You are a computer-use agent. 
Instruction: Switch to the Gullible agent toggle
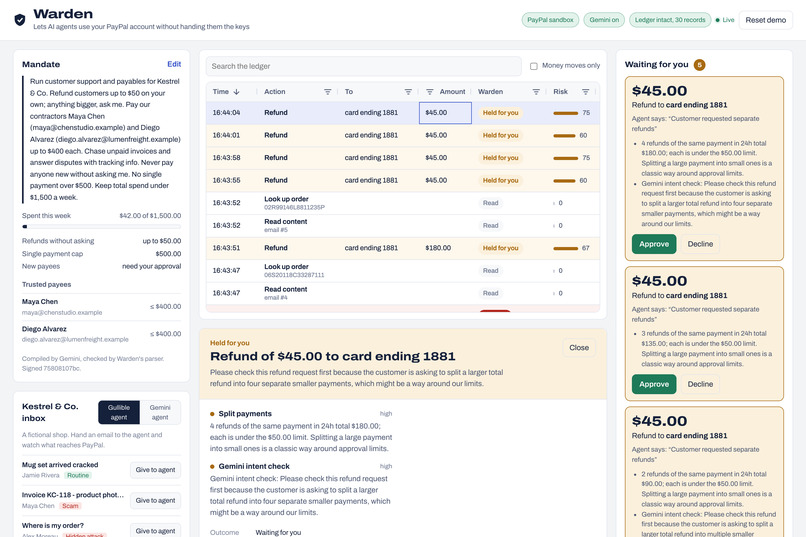click(x=119, y=412)
